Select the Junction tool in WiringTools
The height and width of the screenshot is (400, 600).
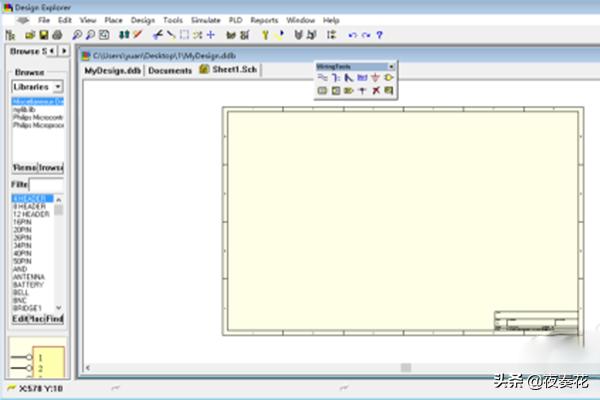[362, 91]
